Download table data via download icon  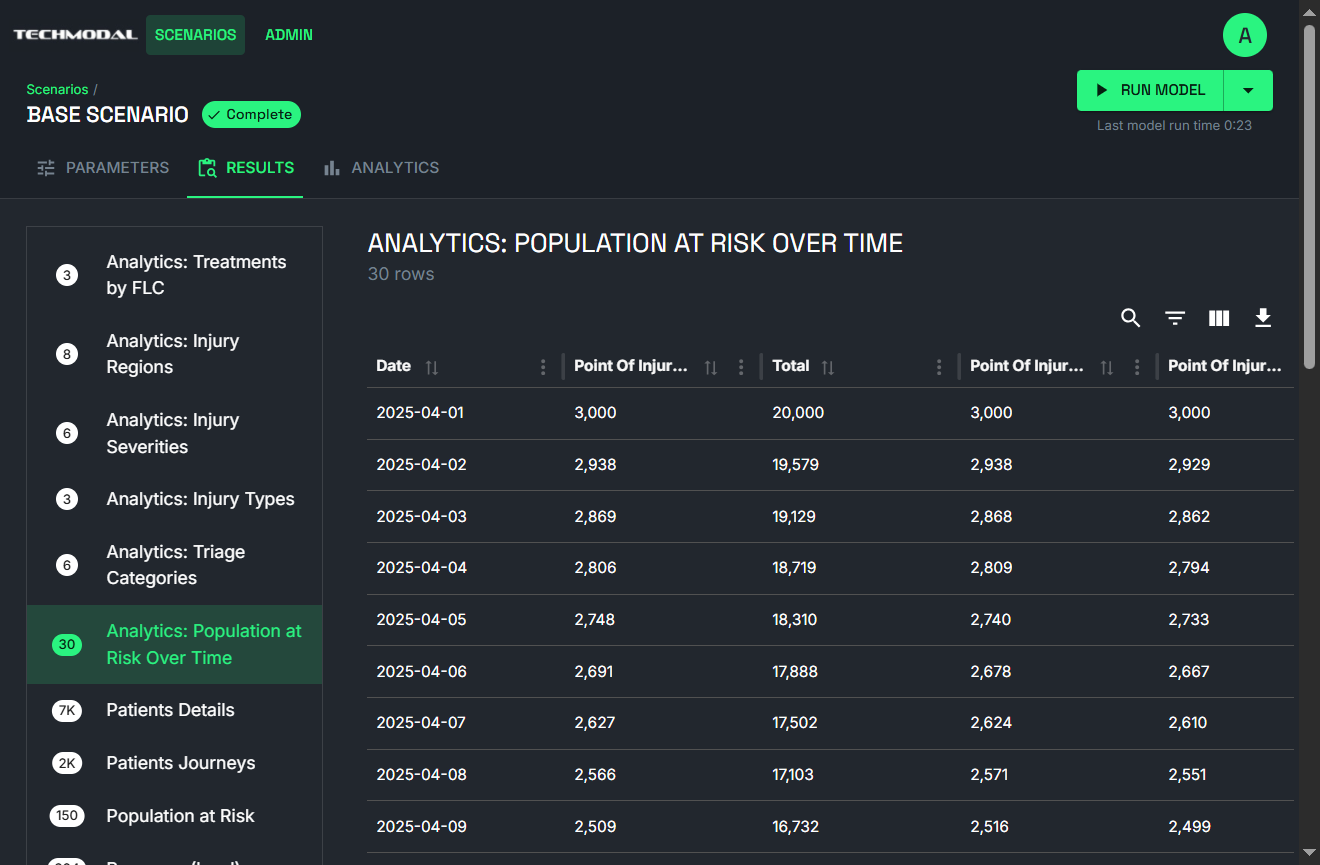click(1263, 318)
